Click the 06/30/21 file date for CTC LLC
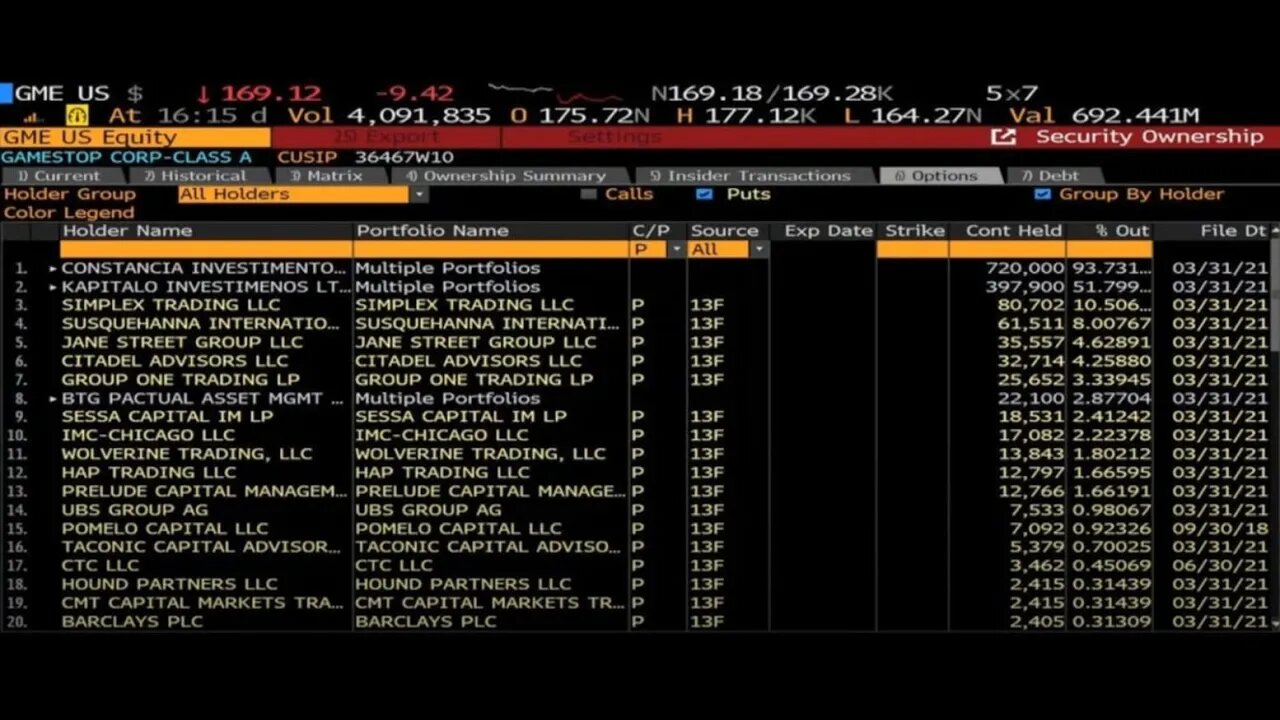 point(1220,565)
